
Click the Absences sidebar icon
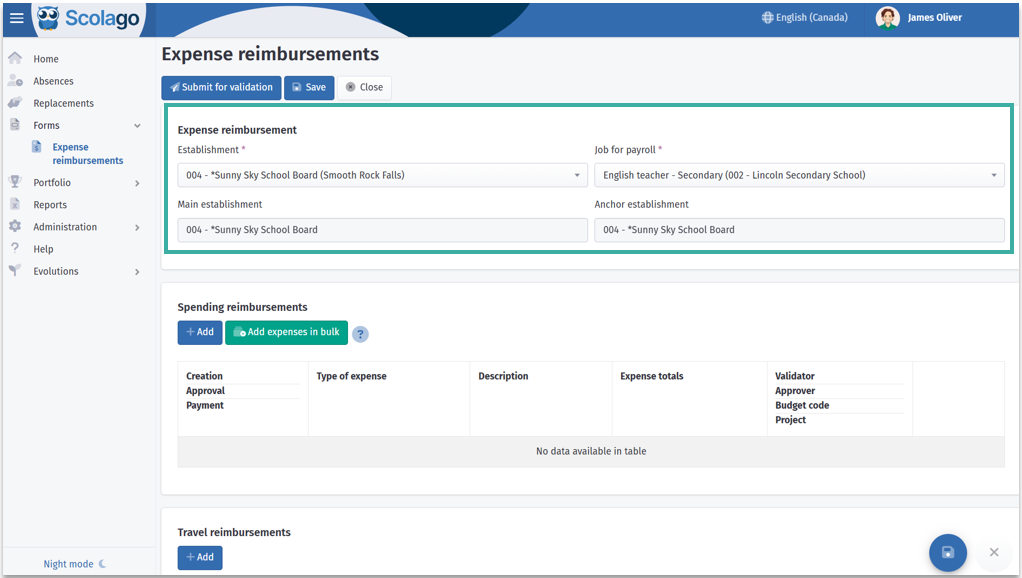click(x=15, y=80)
